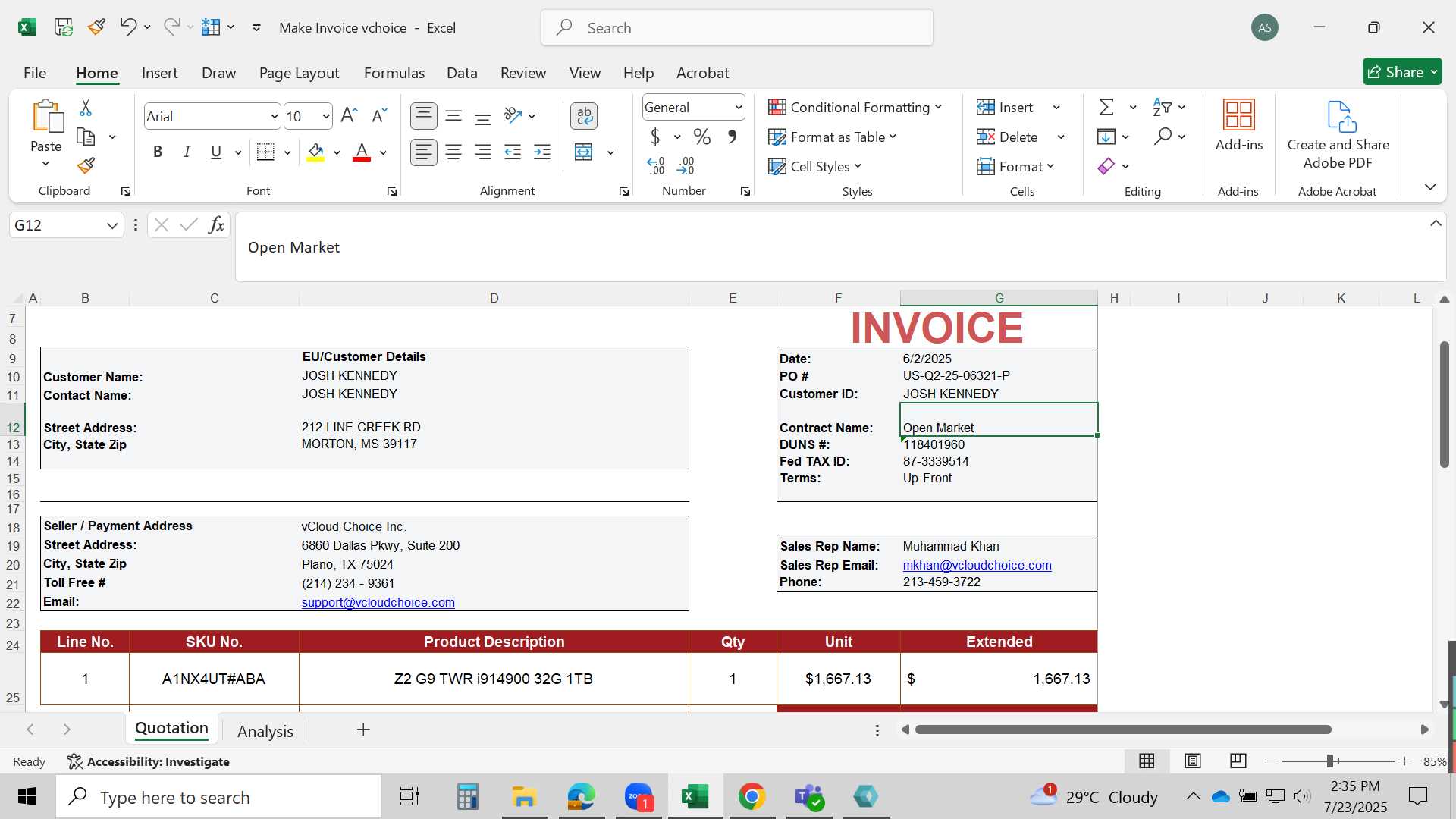
Task: Click the Insert Function fx icon
Action: [216, 225]
